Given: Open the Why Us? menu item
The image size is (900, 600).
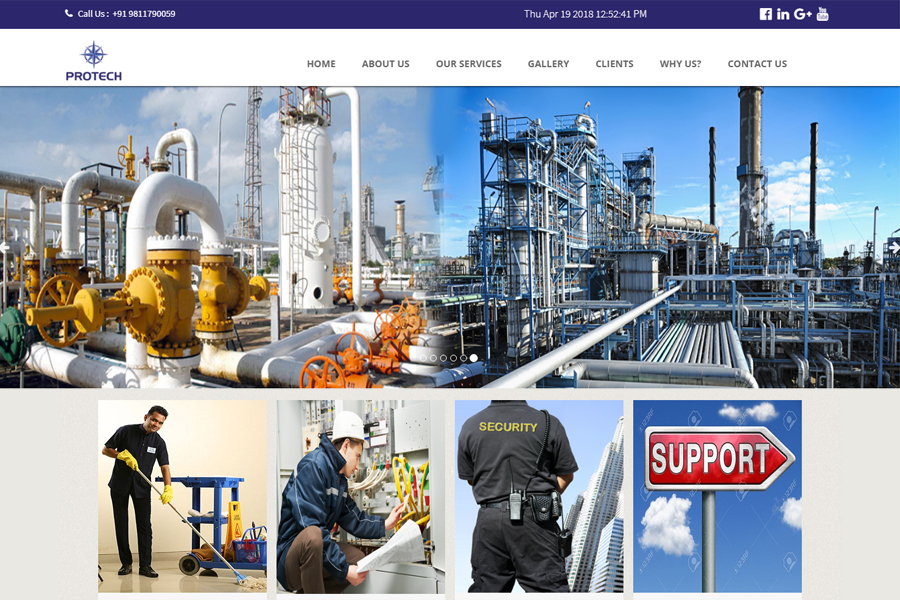Looking at the screenshot, I should point(680,64).
